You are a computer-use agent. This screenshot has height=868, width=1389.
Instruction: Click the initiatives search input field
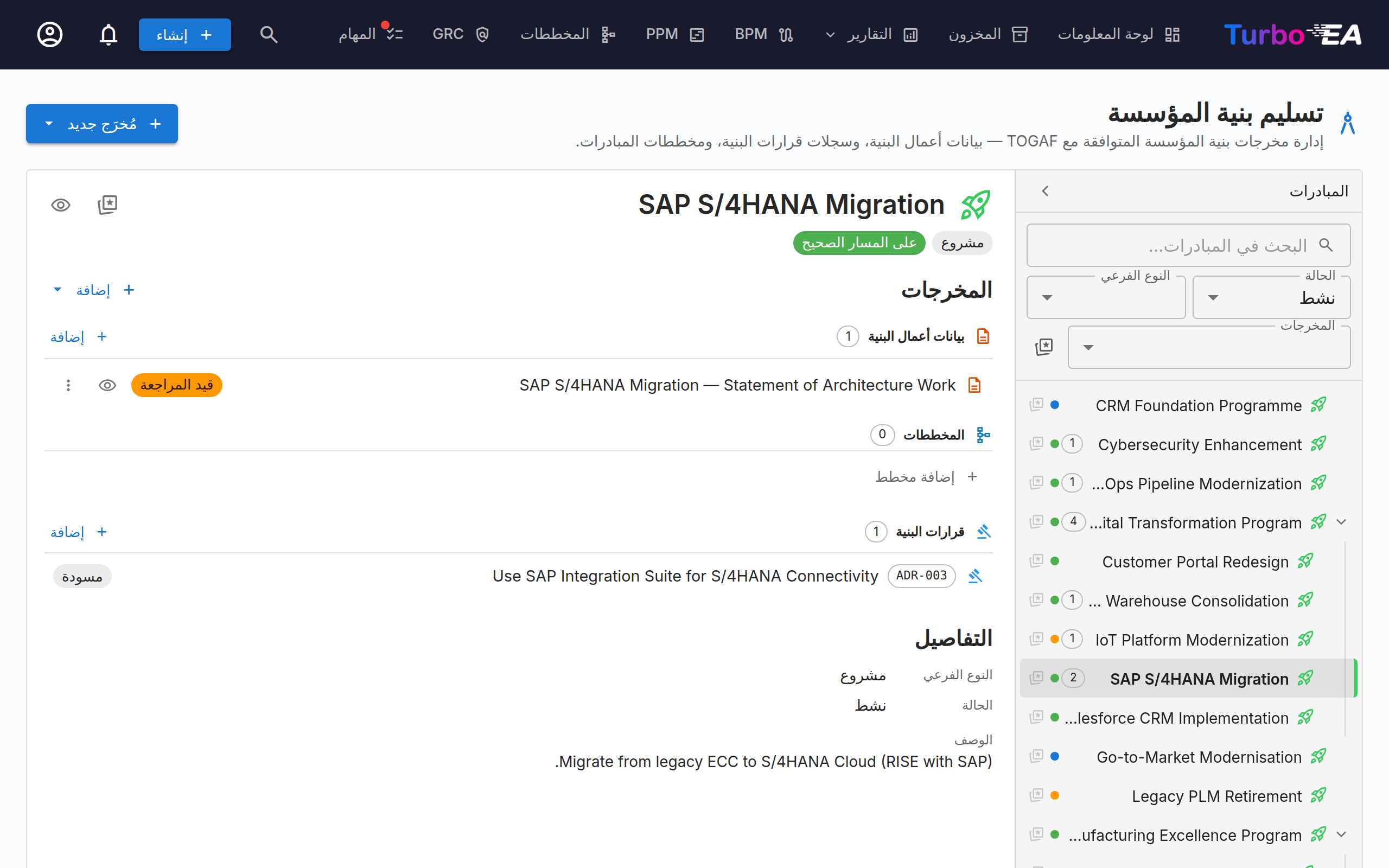[1188, 245]
